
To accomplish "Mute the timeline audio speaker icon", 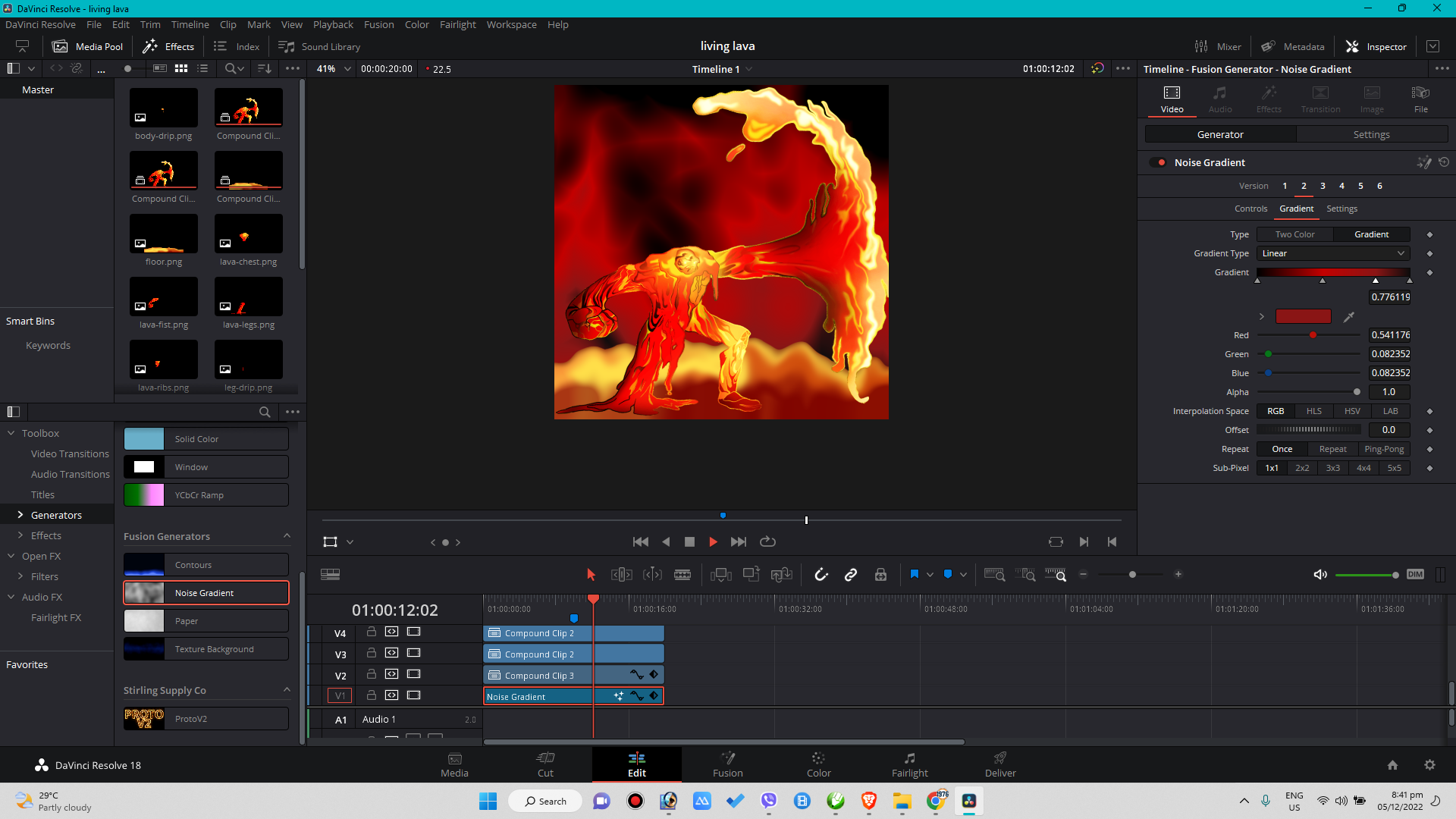I will [1320, 574].
